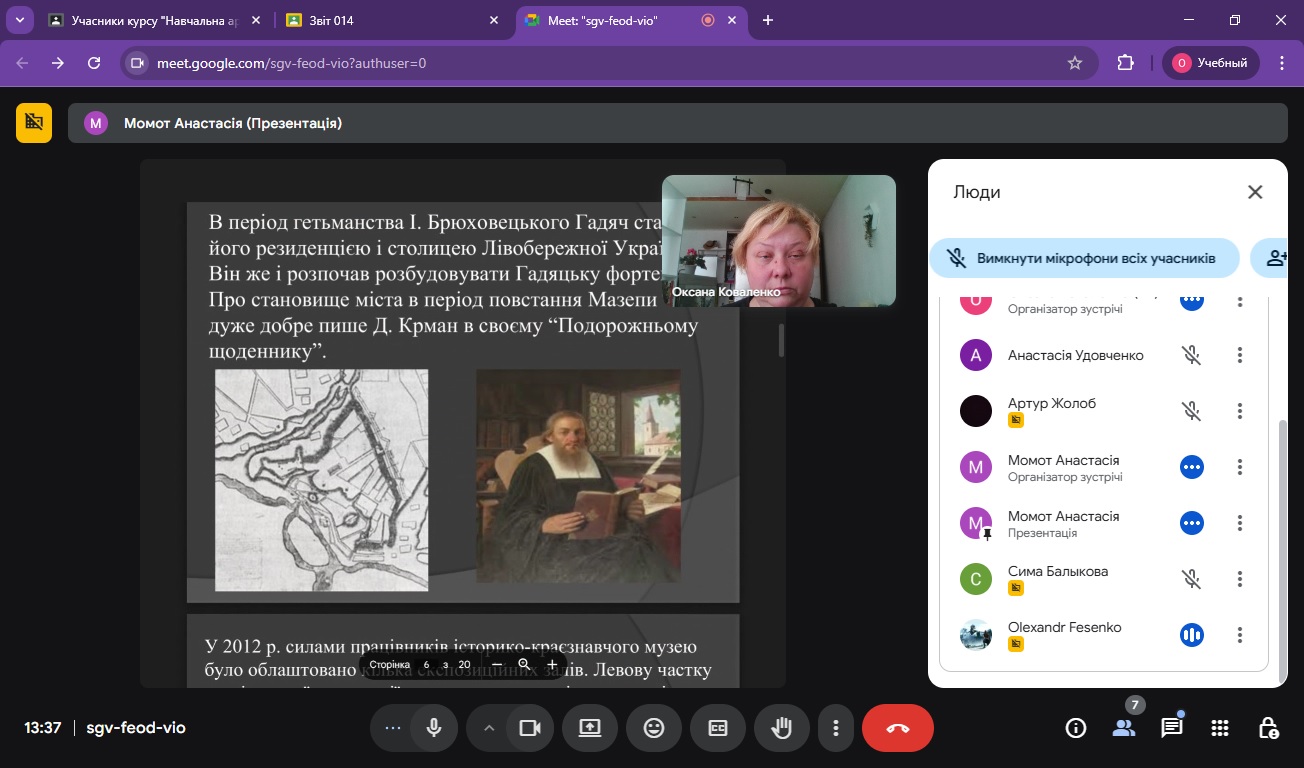Toggle the microphone in the call controls
Screen dimensions: 1304x768
point(434,728)
